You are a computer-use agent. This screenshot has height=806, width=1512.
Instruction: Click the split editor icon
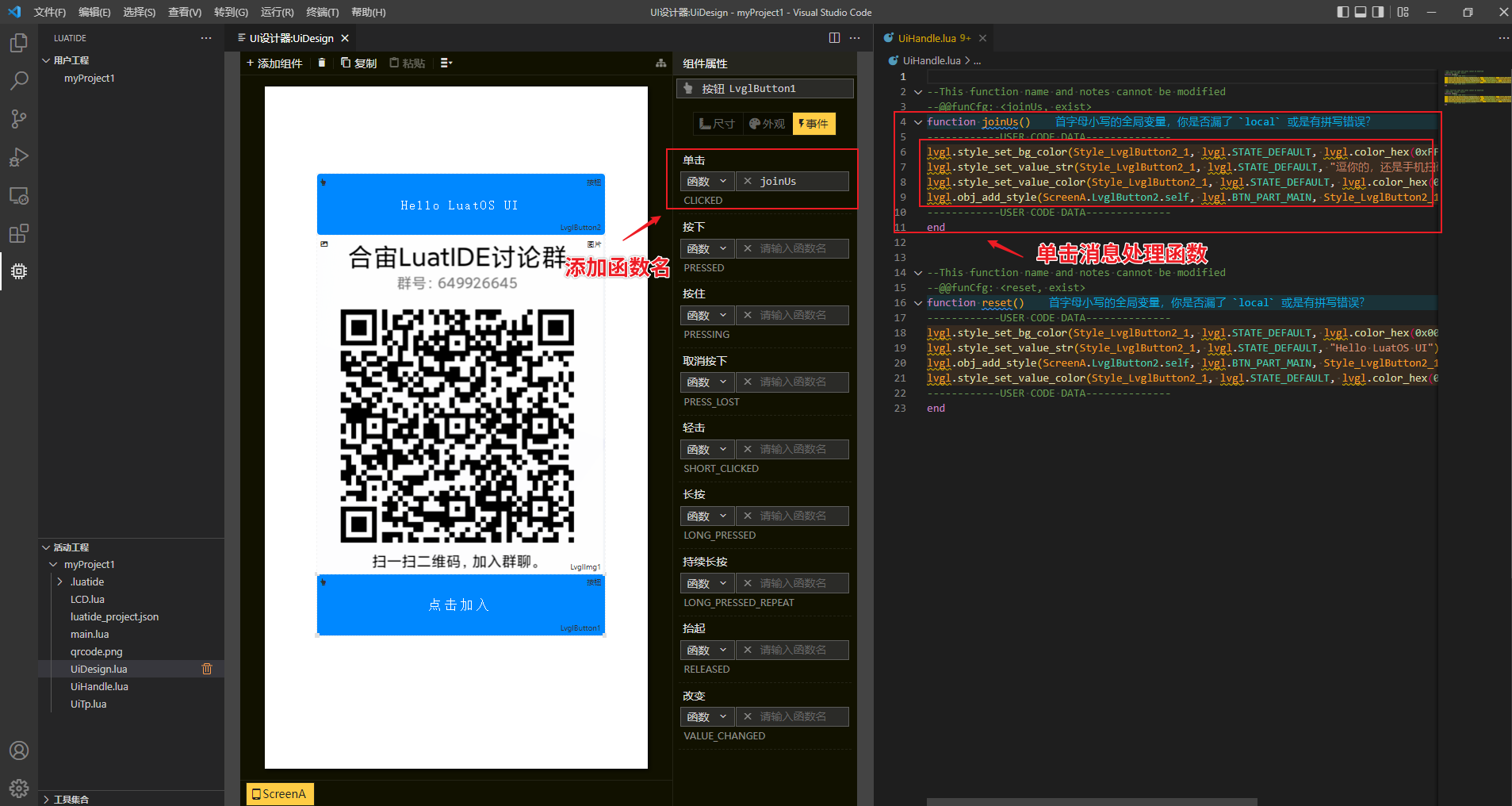[x=834, y=38]
